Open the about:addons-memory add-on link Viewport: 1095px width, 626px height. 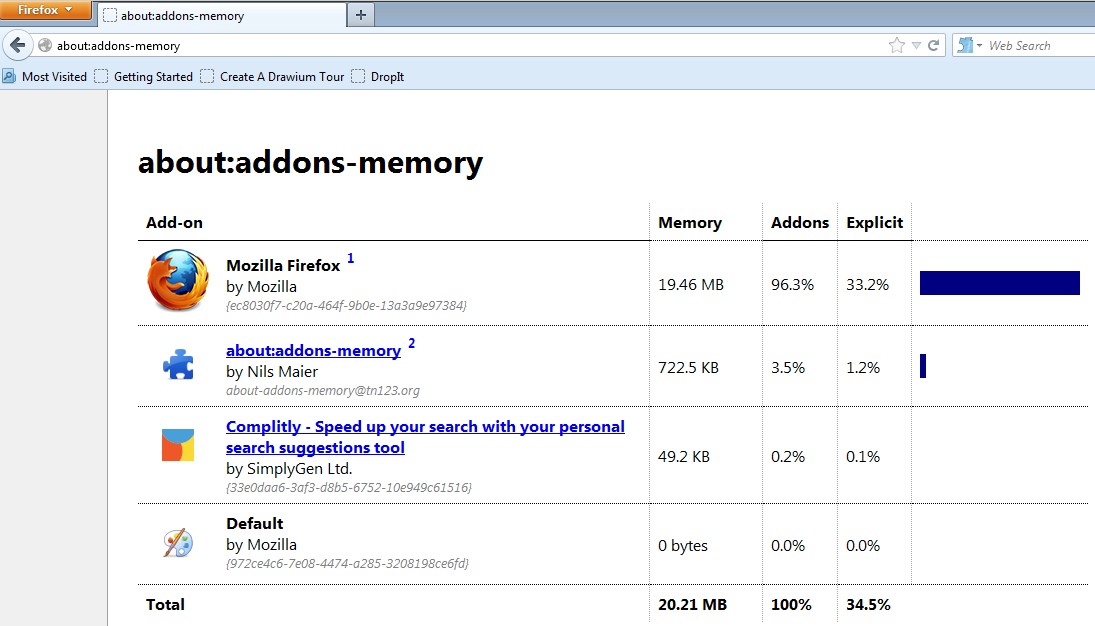[x=313, y=350]
